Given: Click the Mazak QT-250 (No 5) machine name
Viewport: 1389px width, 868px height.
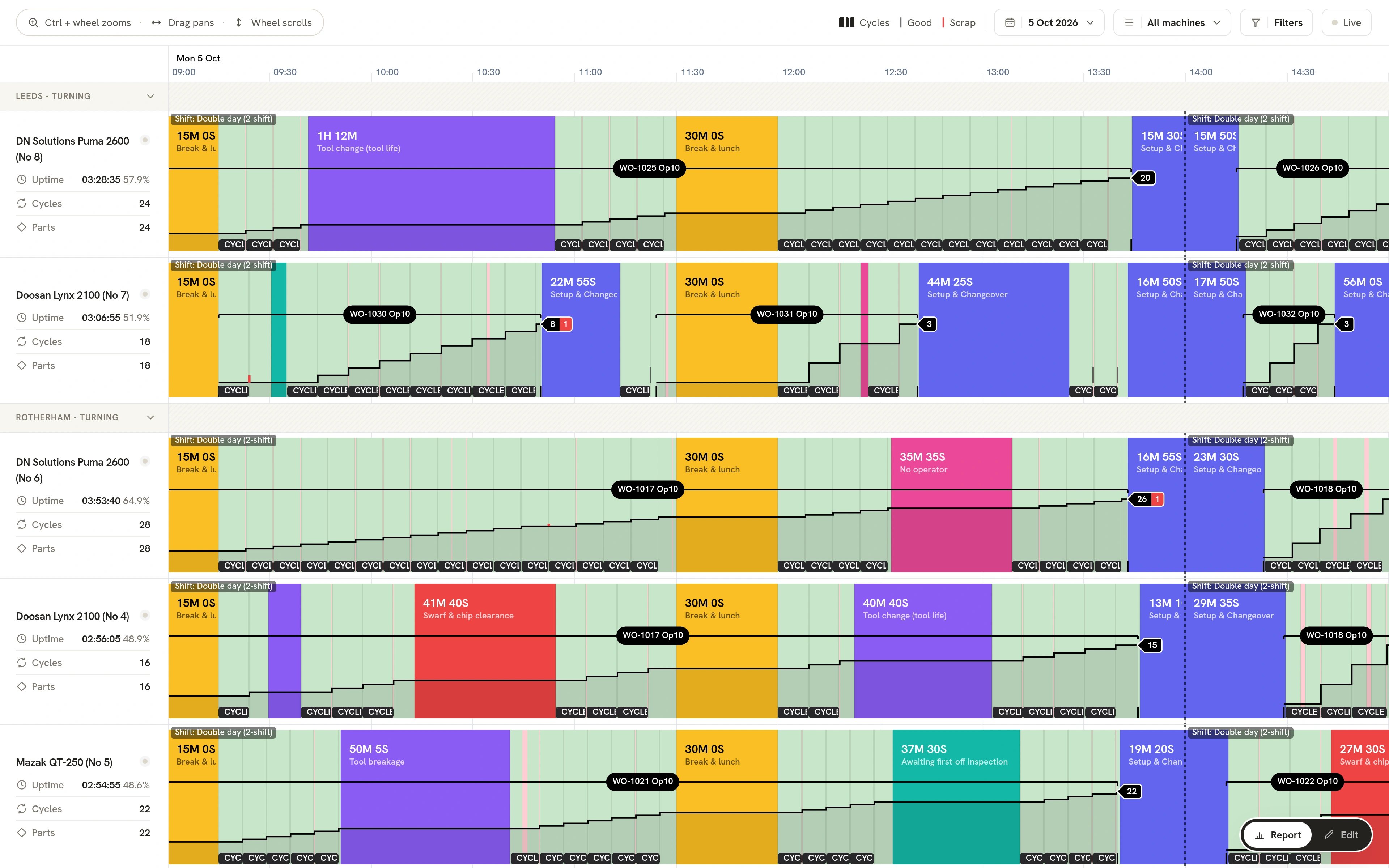Looking at the screenshot, I should (x=64, y=762).
